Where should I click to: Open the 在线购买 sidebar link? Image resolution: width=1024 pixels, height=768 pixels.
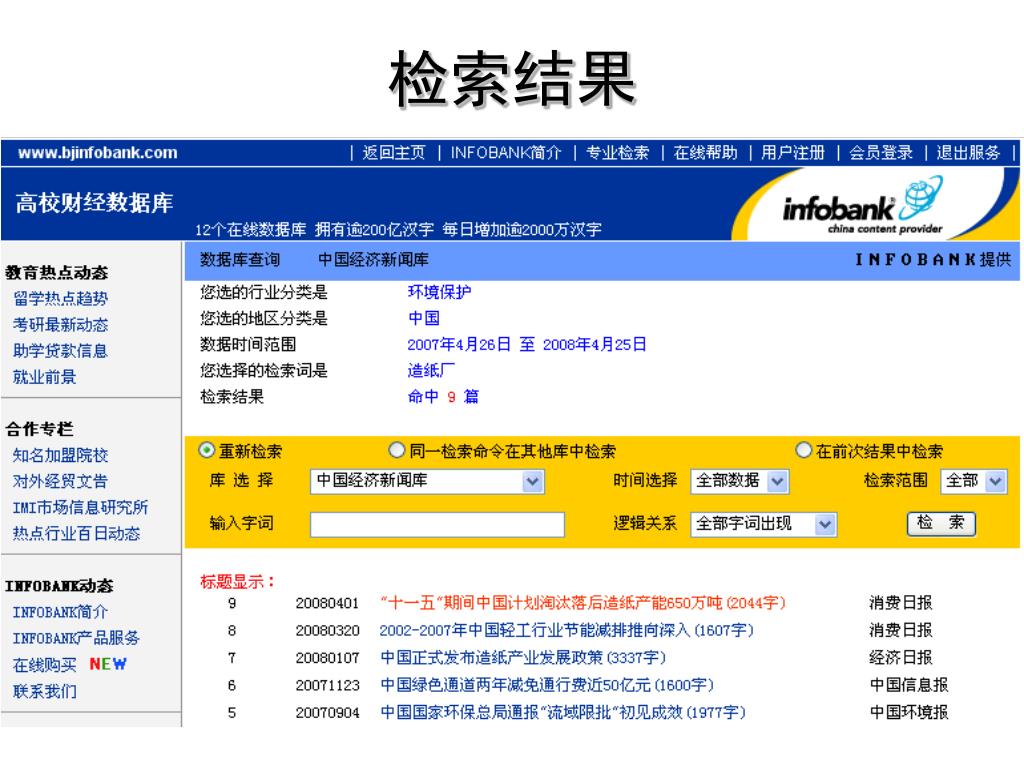(x=44, y=665)
